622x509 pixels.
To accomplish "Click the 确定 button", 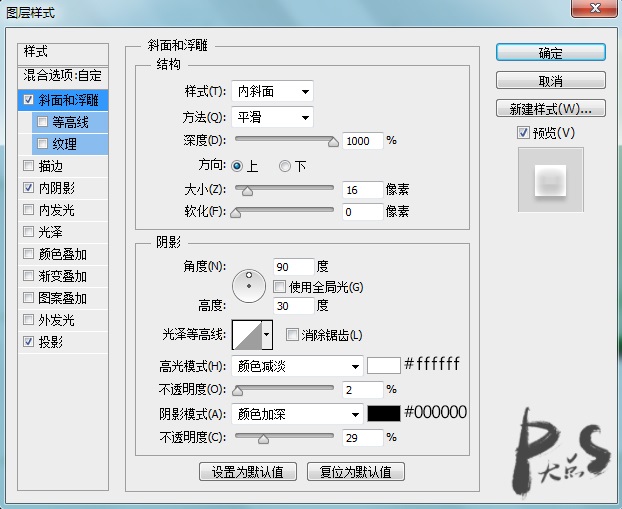I will click(x=551, y=52).
